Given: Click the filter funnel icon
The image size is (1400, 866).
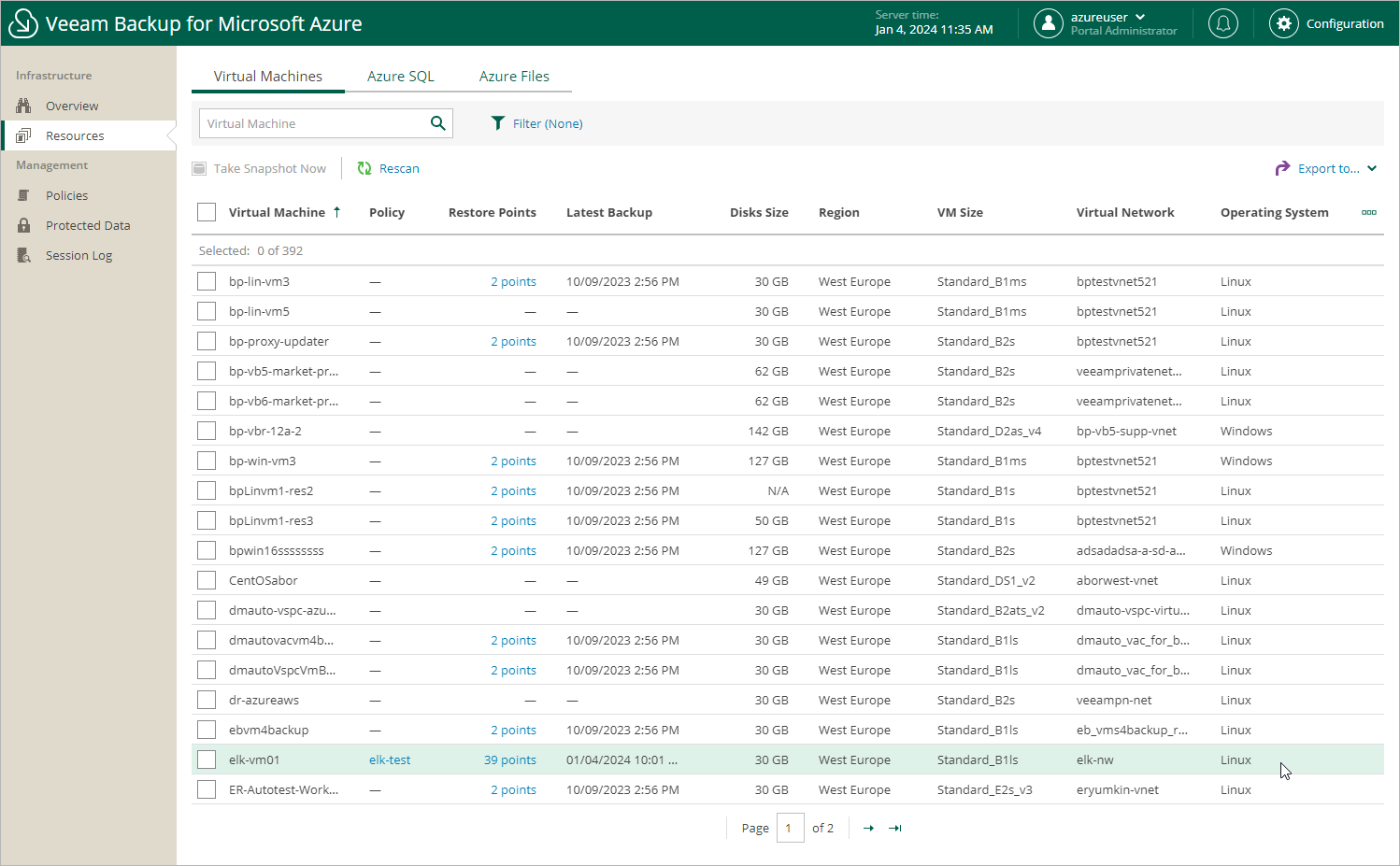Looking at the screenshot, I should pos(498,123).
